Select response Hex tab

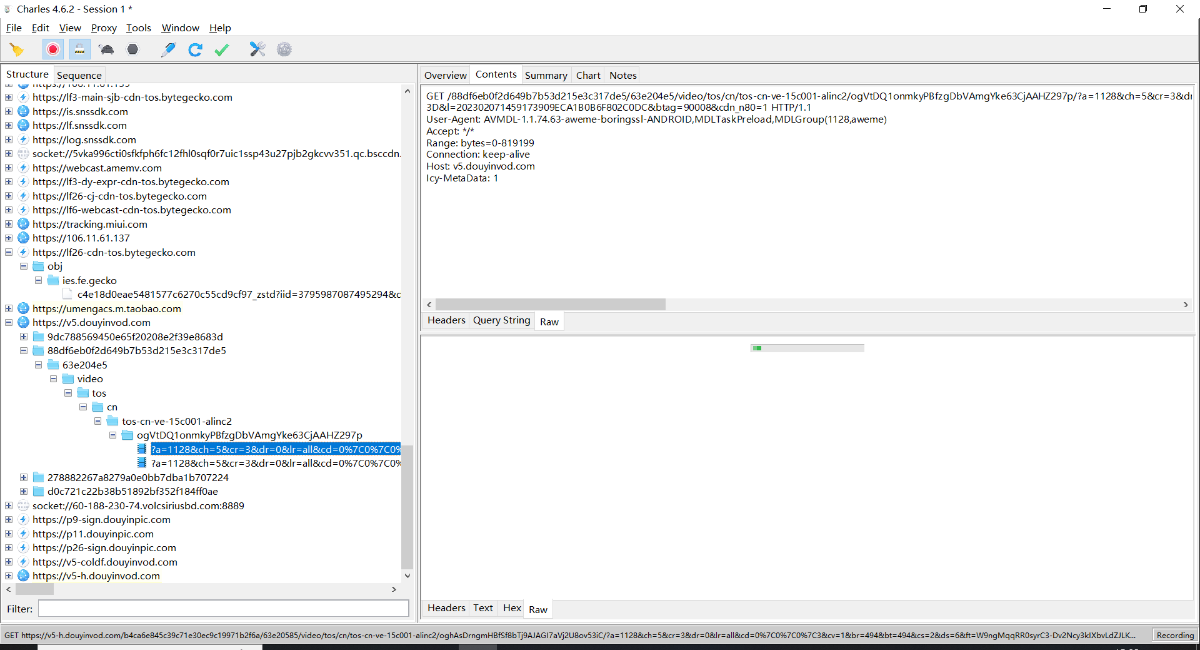tap(512, 607)
